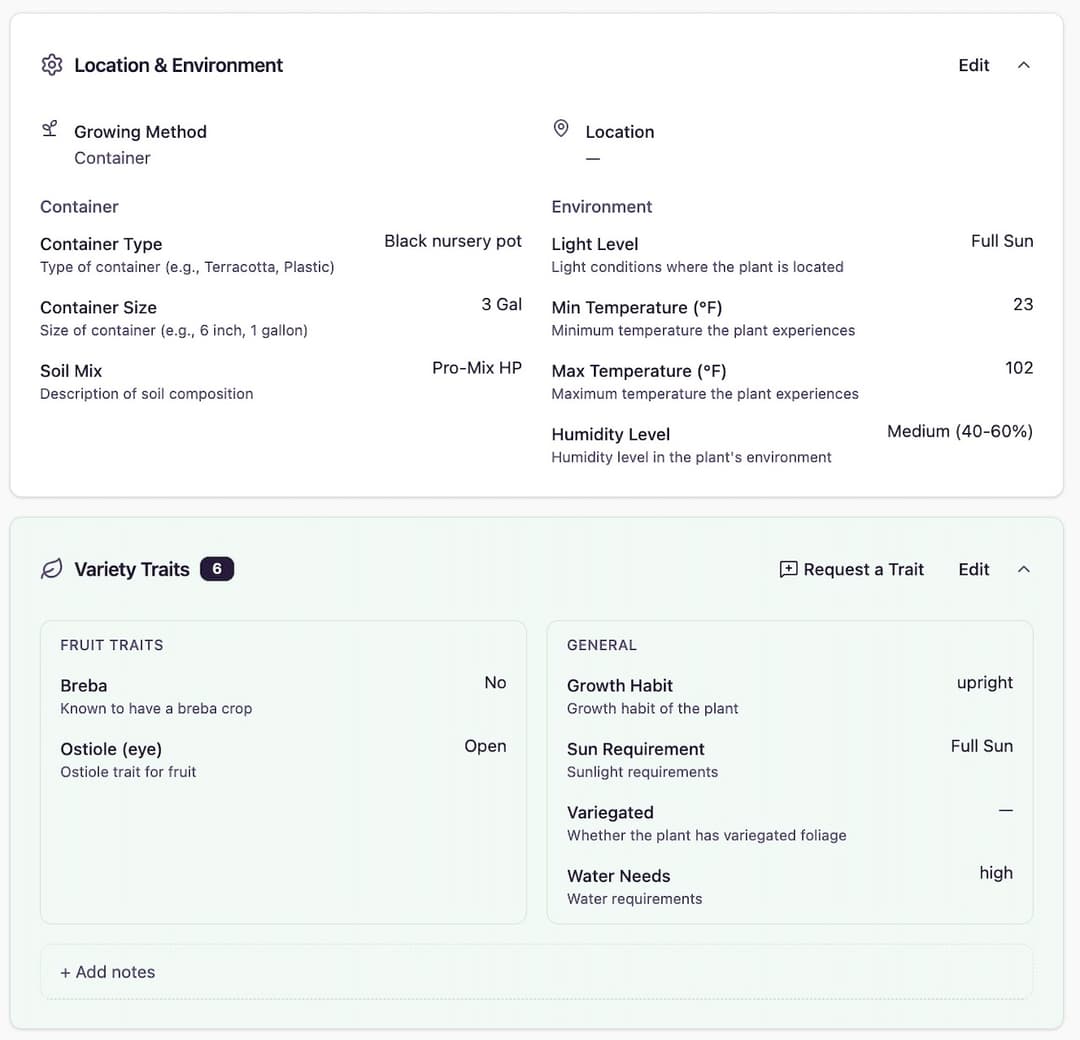Click the leaf icon beside Variety Traits

pyautogui.click(x=51, y=569)
